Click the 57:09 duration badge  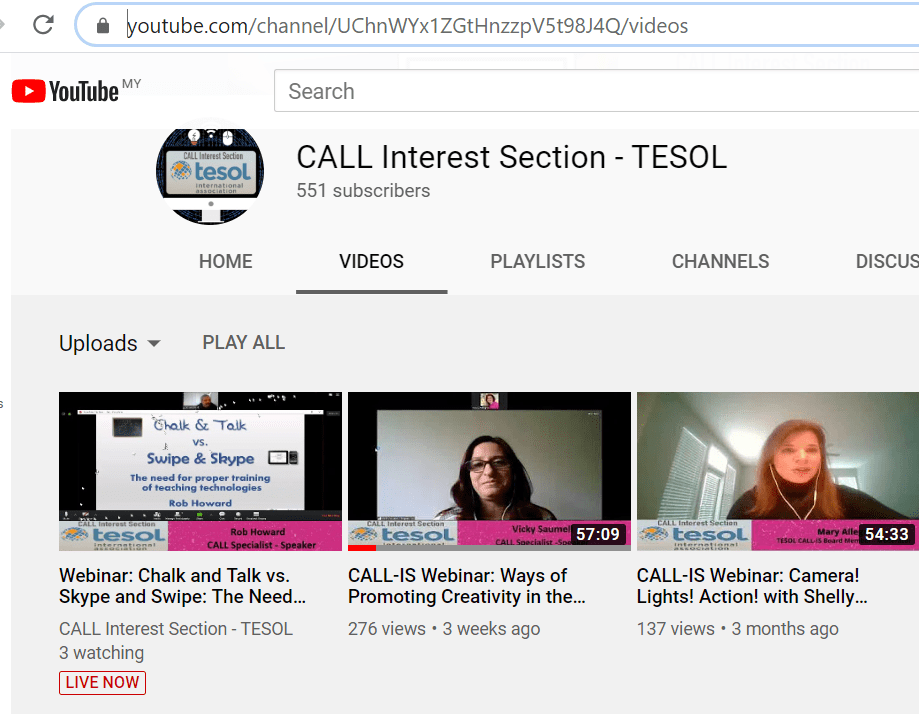click(x=598, y=534)
